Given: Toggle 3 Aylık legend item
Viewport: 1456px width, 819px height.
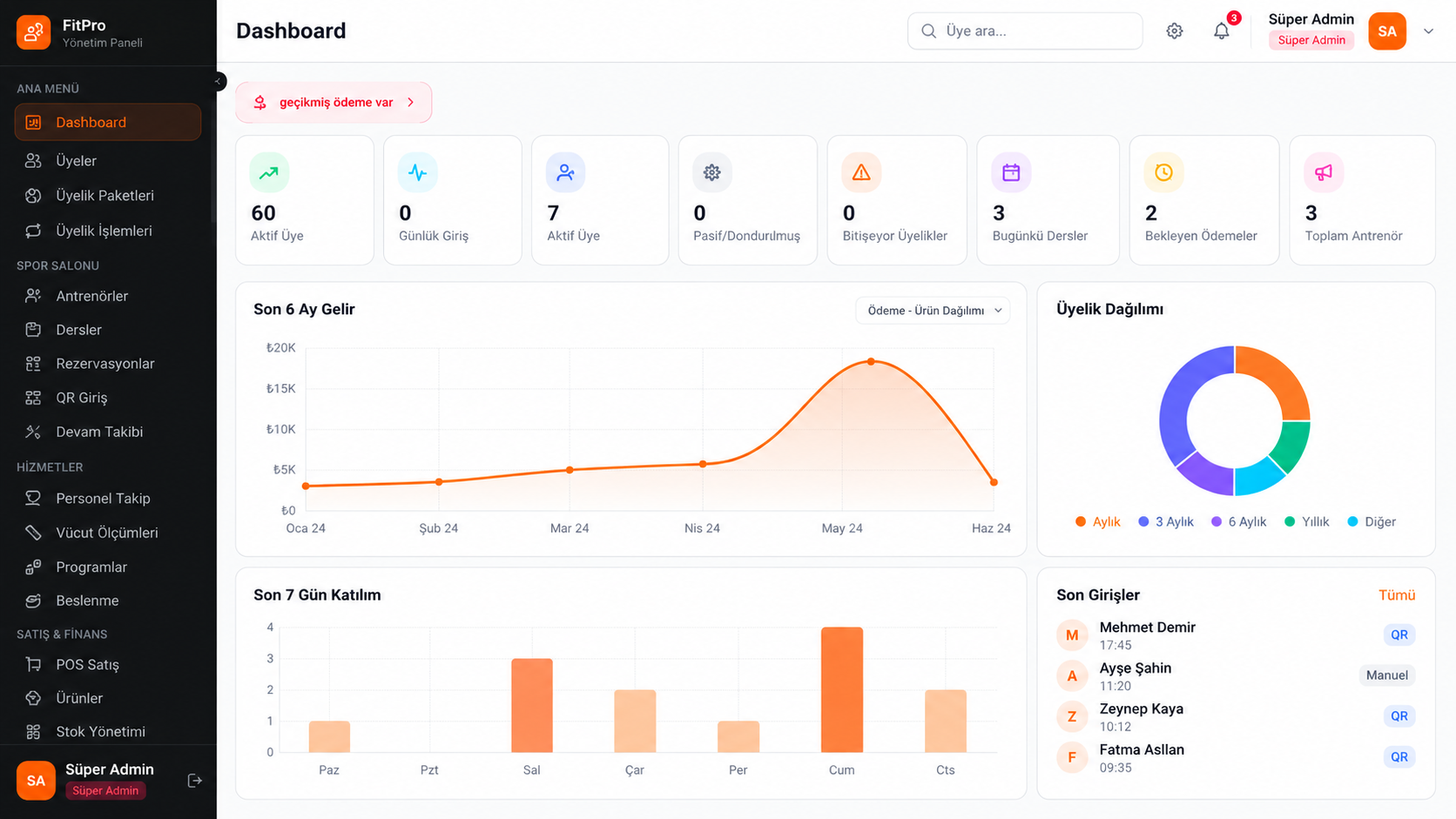Looking at the screenshot, I should pyautogui.click(x=1166, y=522).
